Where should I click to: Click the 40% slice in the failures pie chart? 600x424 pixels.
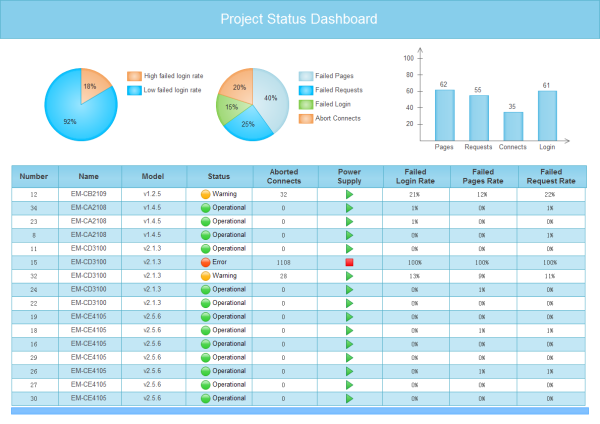269,95
